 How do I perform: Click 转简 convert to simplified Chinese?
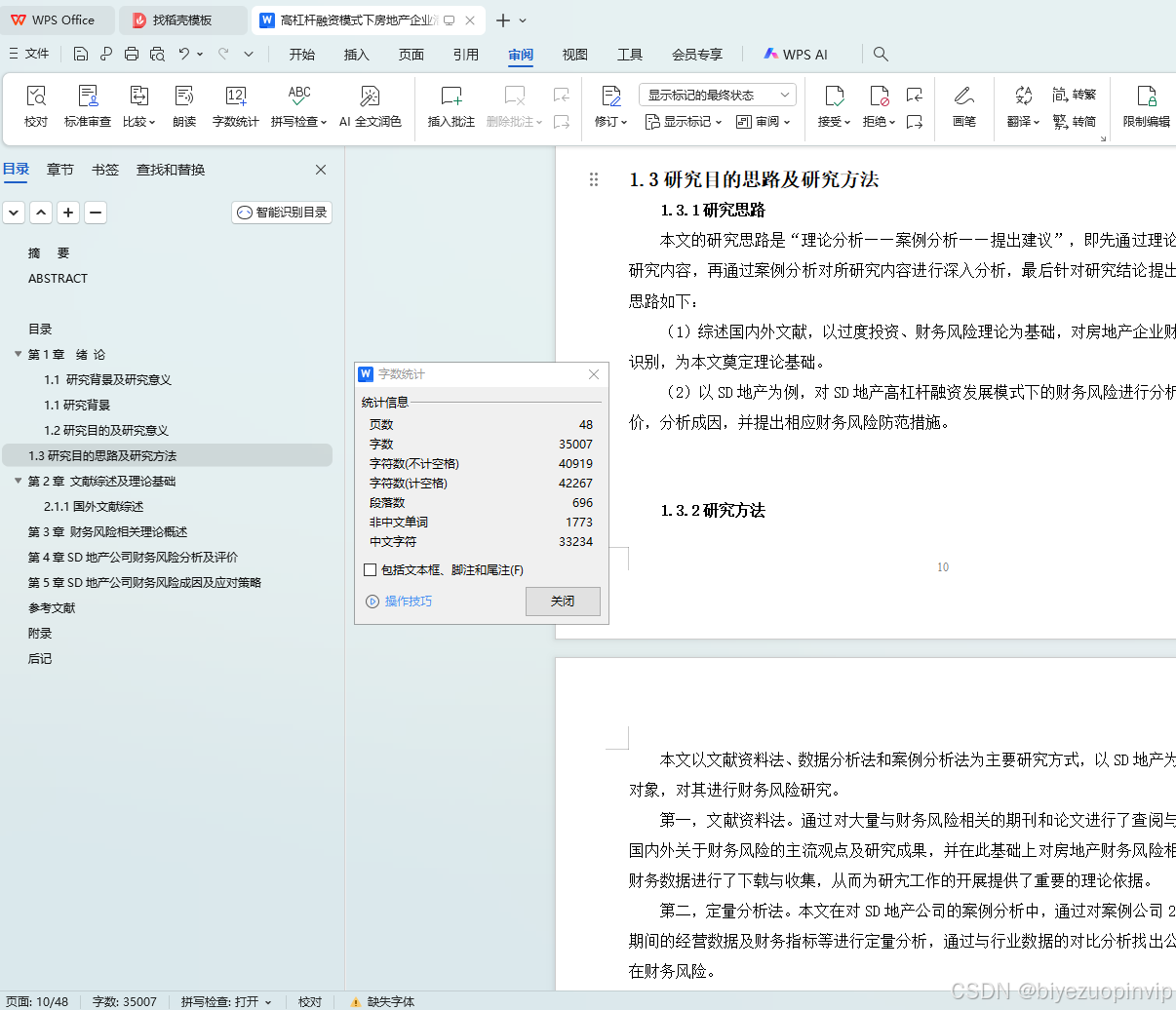(1075, 122)
